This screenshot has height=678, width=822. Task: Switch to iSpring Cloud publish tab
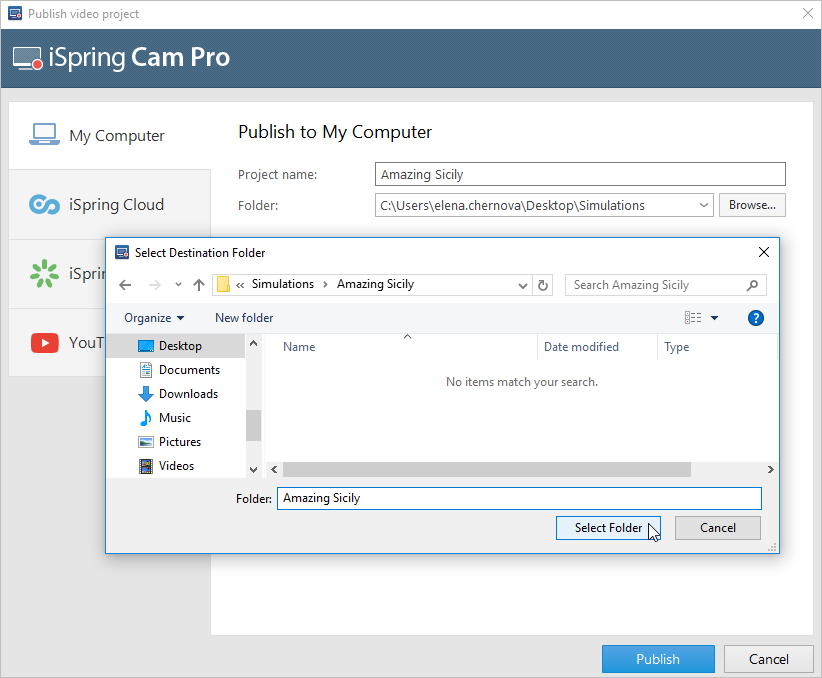pyautogui.click(x=110, y=205)
